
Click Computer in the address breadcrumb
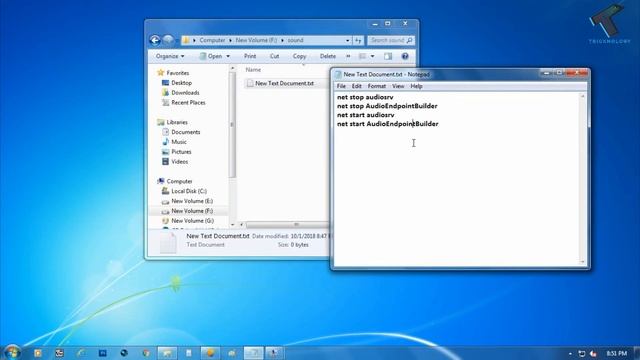tap(212, 40)
